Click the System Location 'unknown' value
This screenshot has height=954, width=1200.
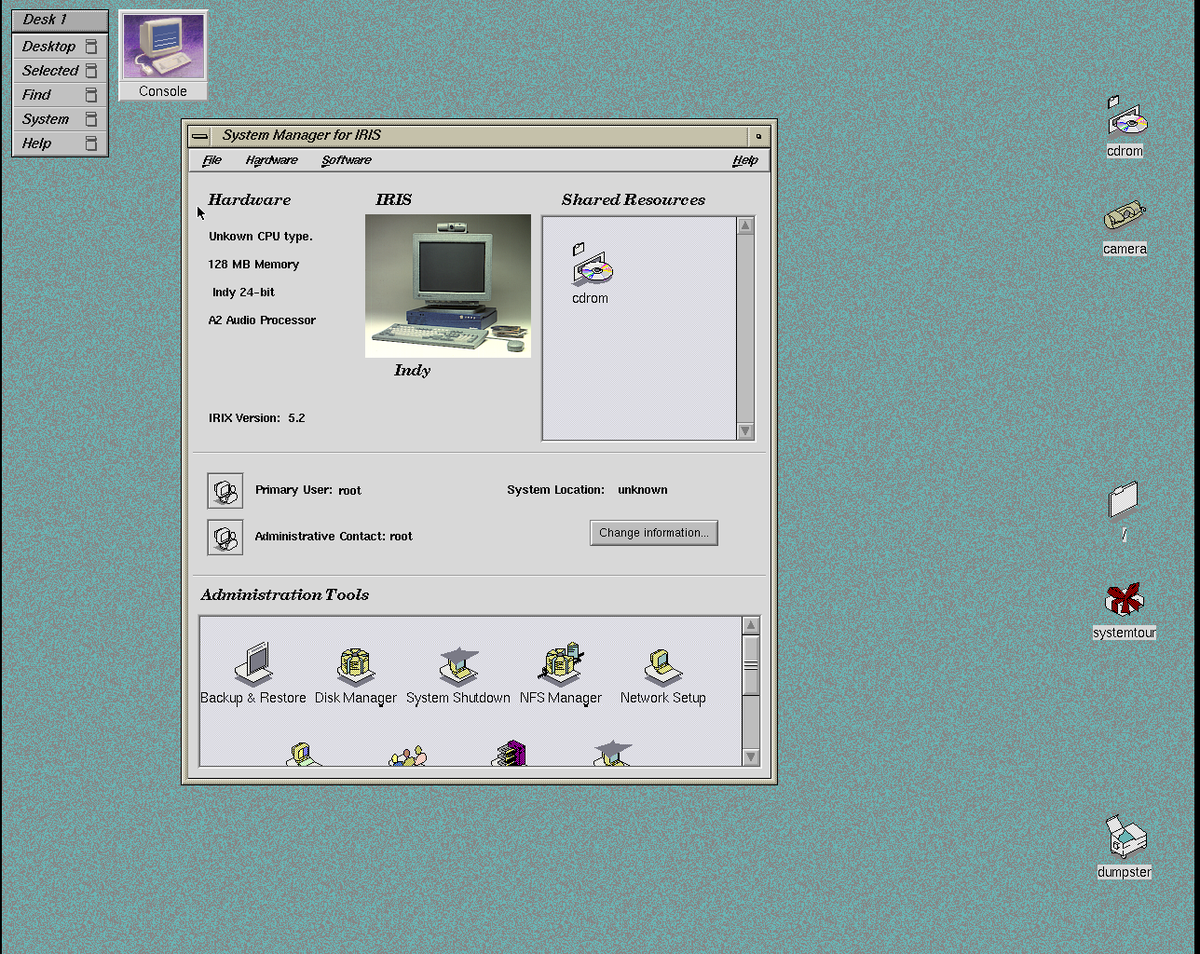click(642, 490)
